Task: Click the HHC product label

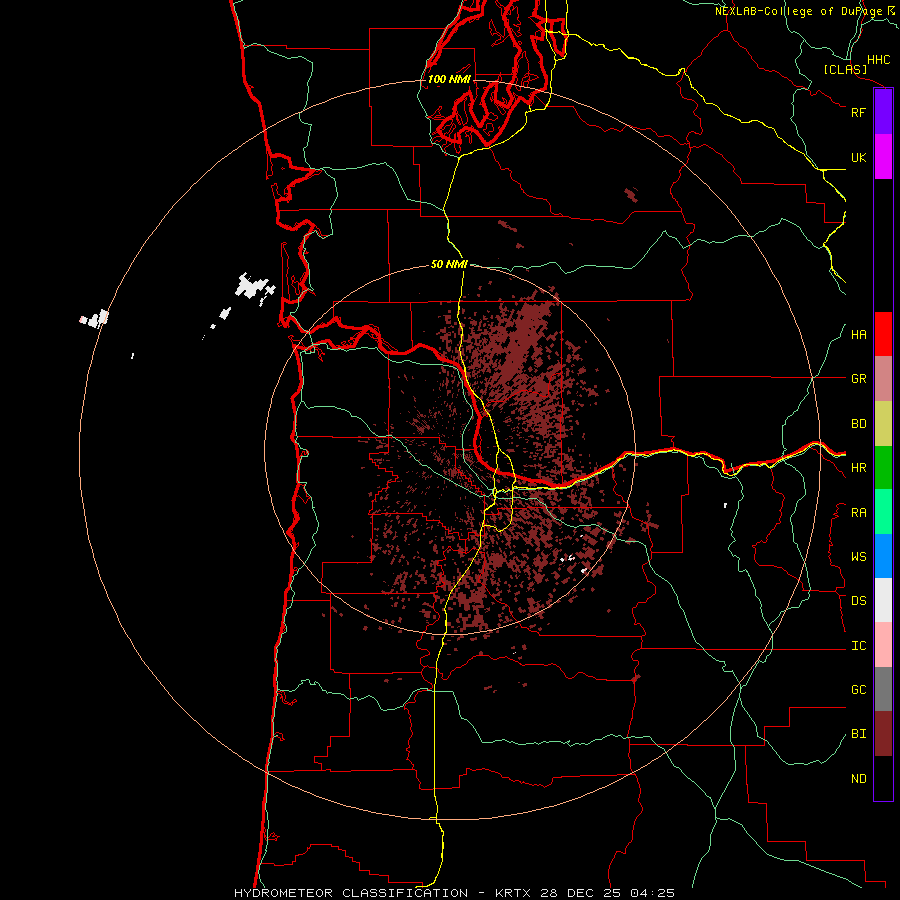Action: click(x=879, y=60)
